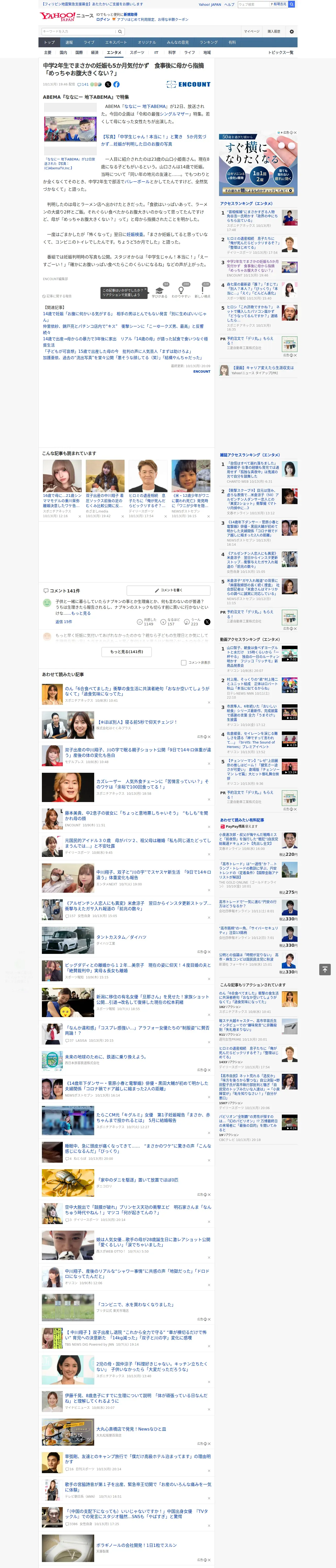Open the 【写真】 photo link in article body
The image size is (336, 1568).
click(x=154, y=140)
